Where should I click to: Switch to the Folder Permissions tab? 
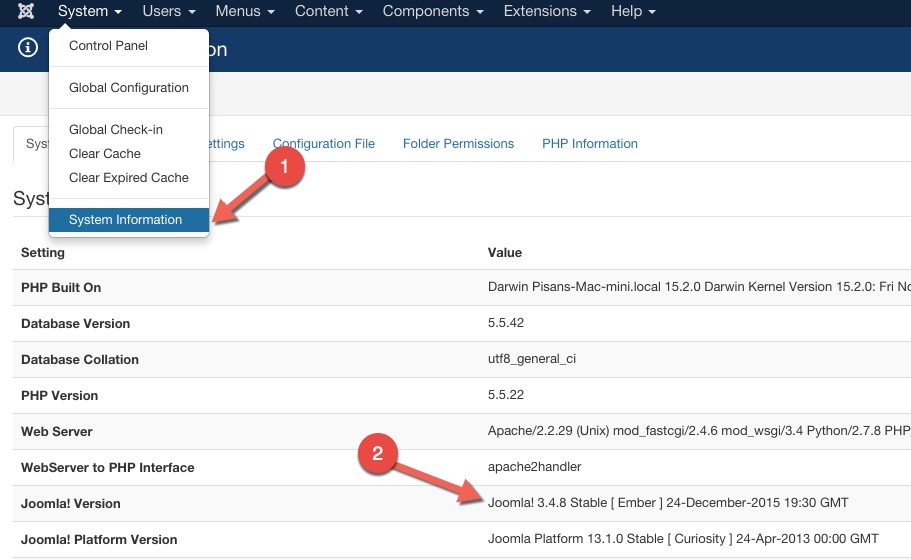click(x=458, y=143)
